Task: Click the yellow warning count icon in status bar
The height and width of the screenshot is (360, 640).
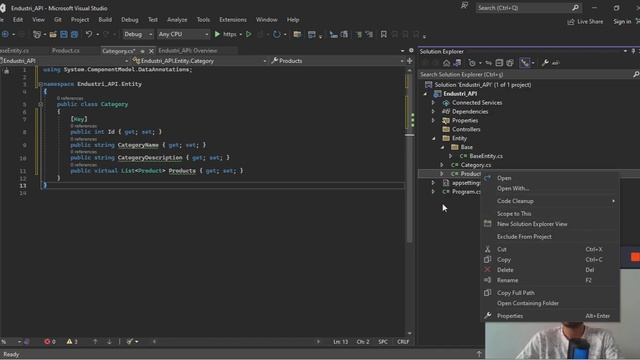Action: pyautogui.click(x=69, y=342)
